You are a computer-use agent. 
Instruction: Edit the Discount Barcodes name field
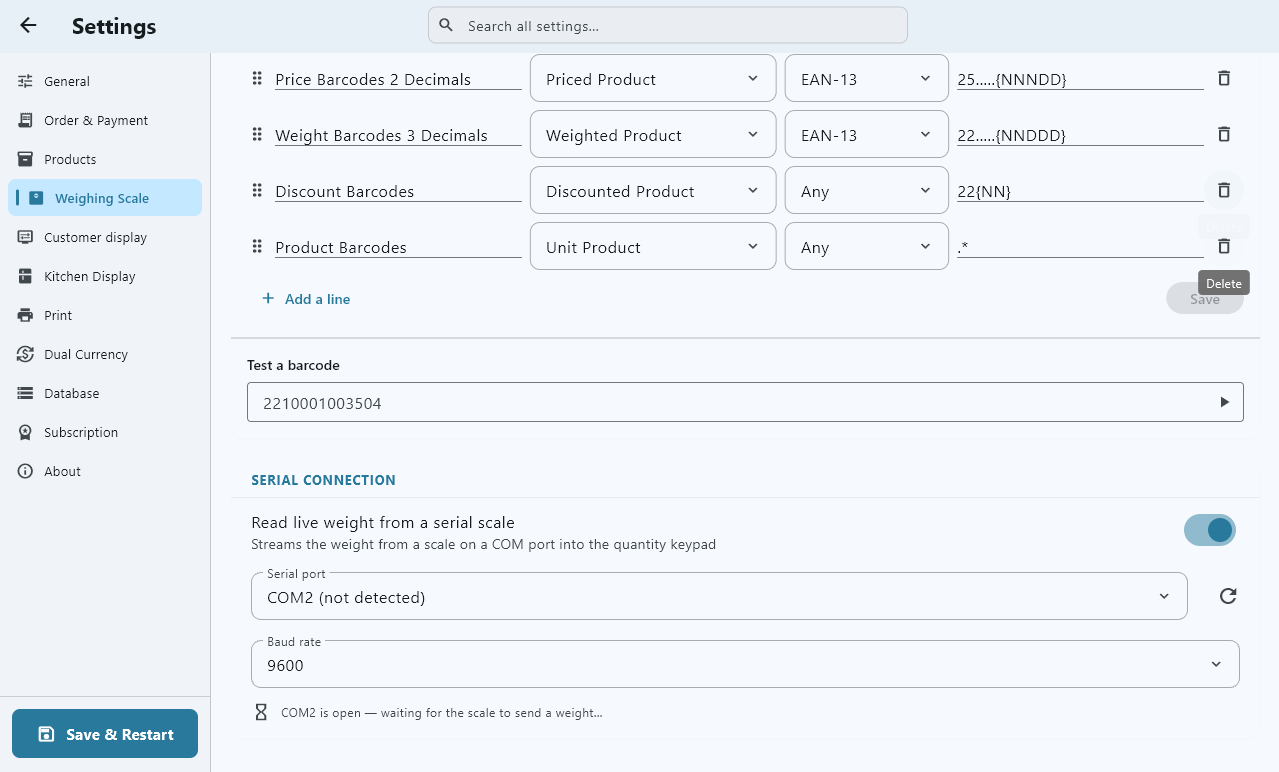point(398,191)
